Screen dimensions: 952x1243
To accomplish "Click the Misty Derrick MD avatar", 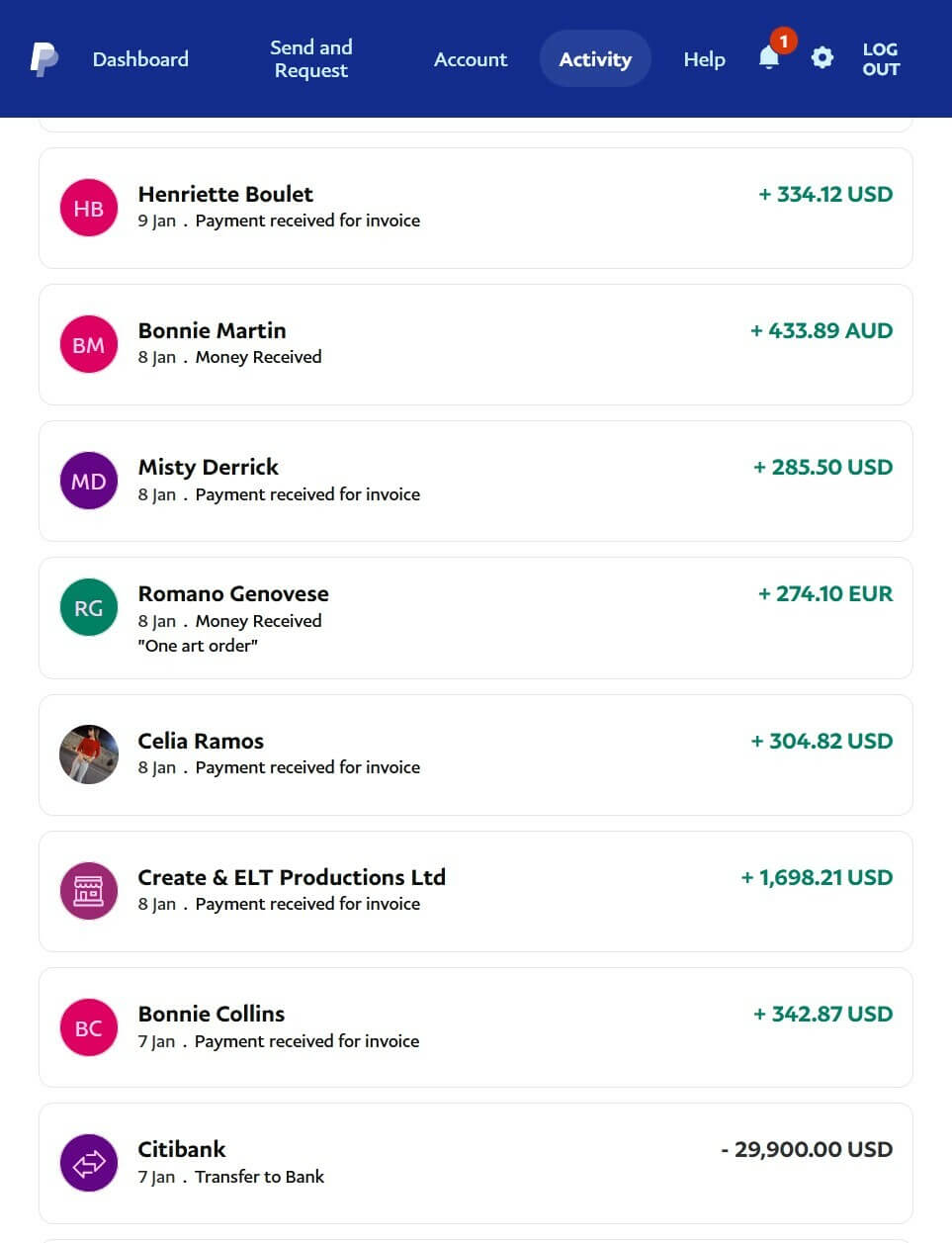I will [x=89, y=481].
